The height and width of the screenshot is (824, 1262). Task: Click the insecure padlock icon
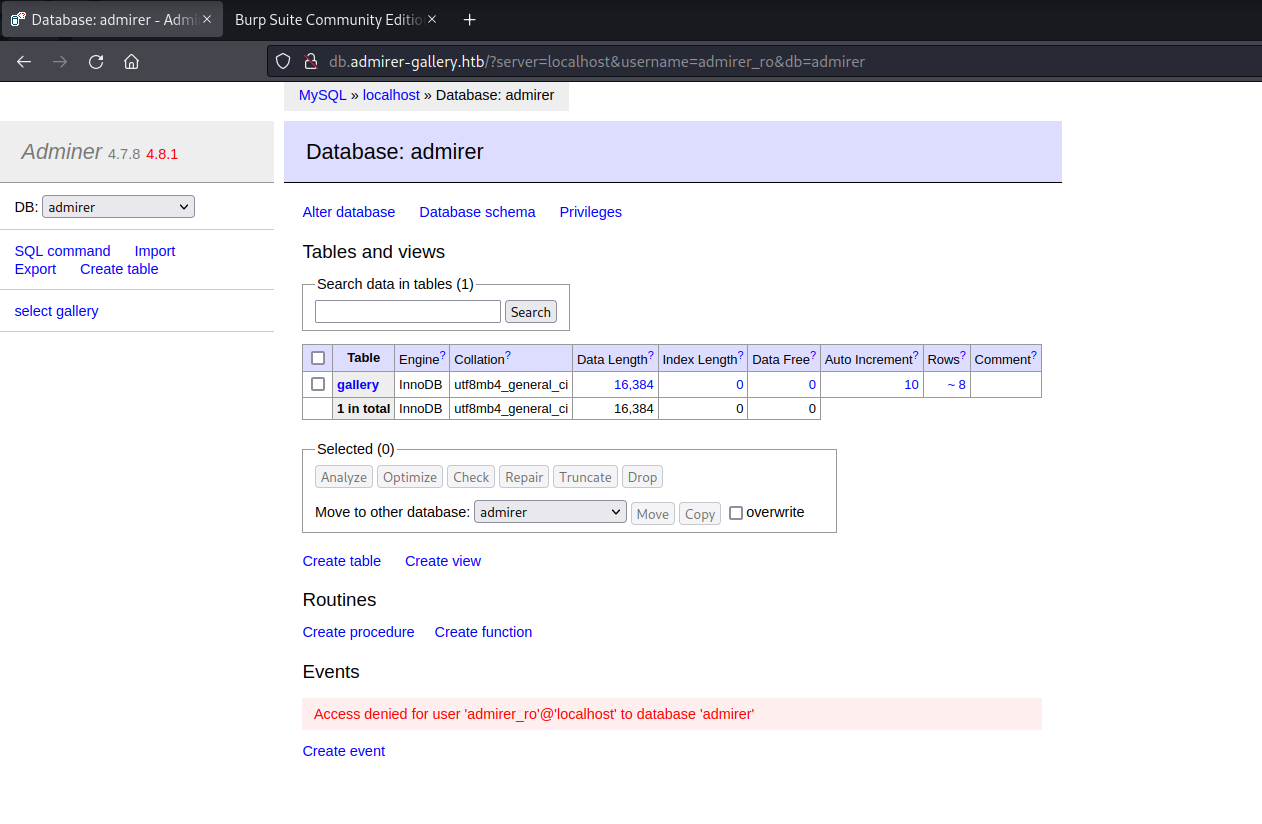point(310,61)
